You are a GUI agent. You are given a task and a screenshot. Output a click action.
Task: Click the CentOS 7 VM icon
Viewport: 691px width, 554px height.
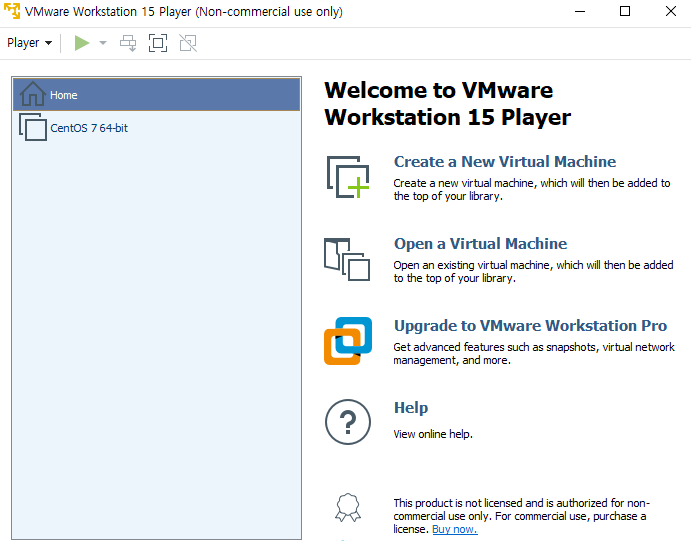(33, 127)
